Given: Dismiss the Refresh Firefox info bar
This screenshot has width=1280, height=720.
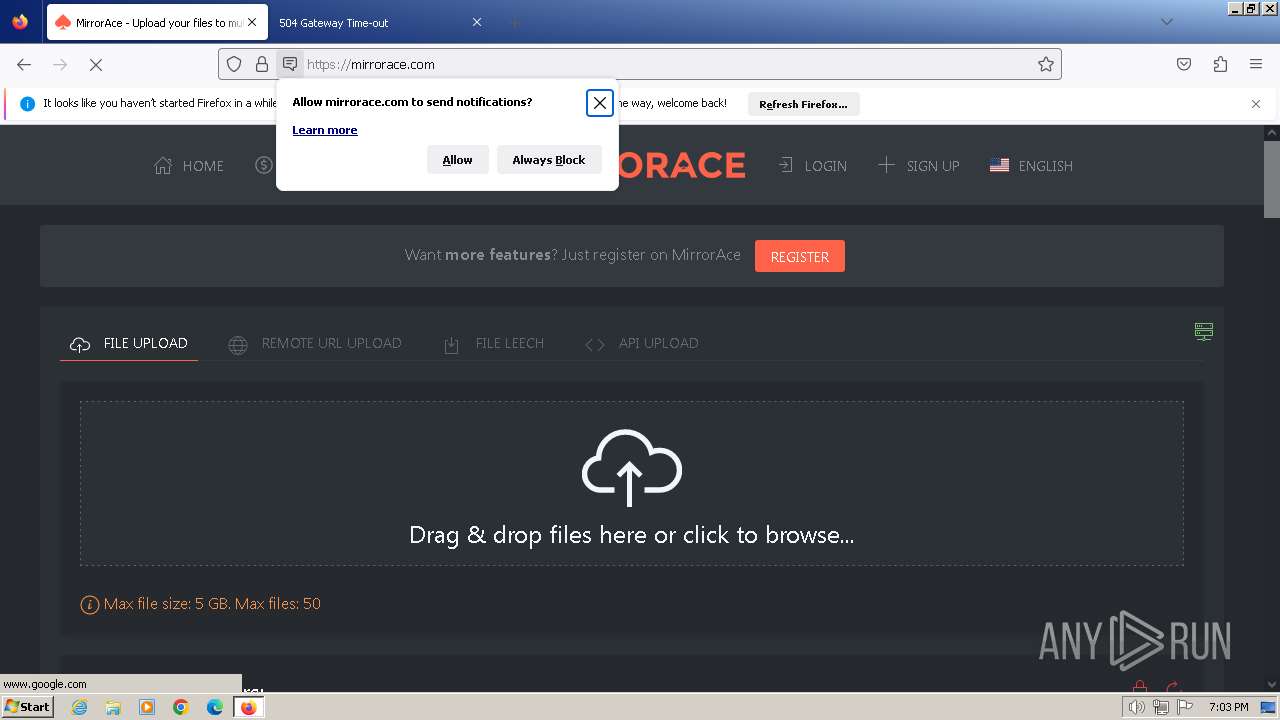Looking at the screenshot, I should click(1256, 104).
